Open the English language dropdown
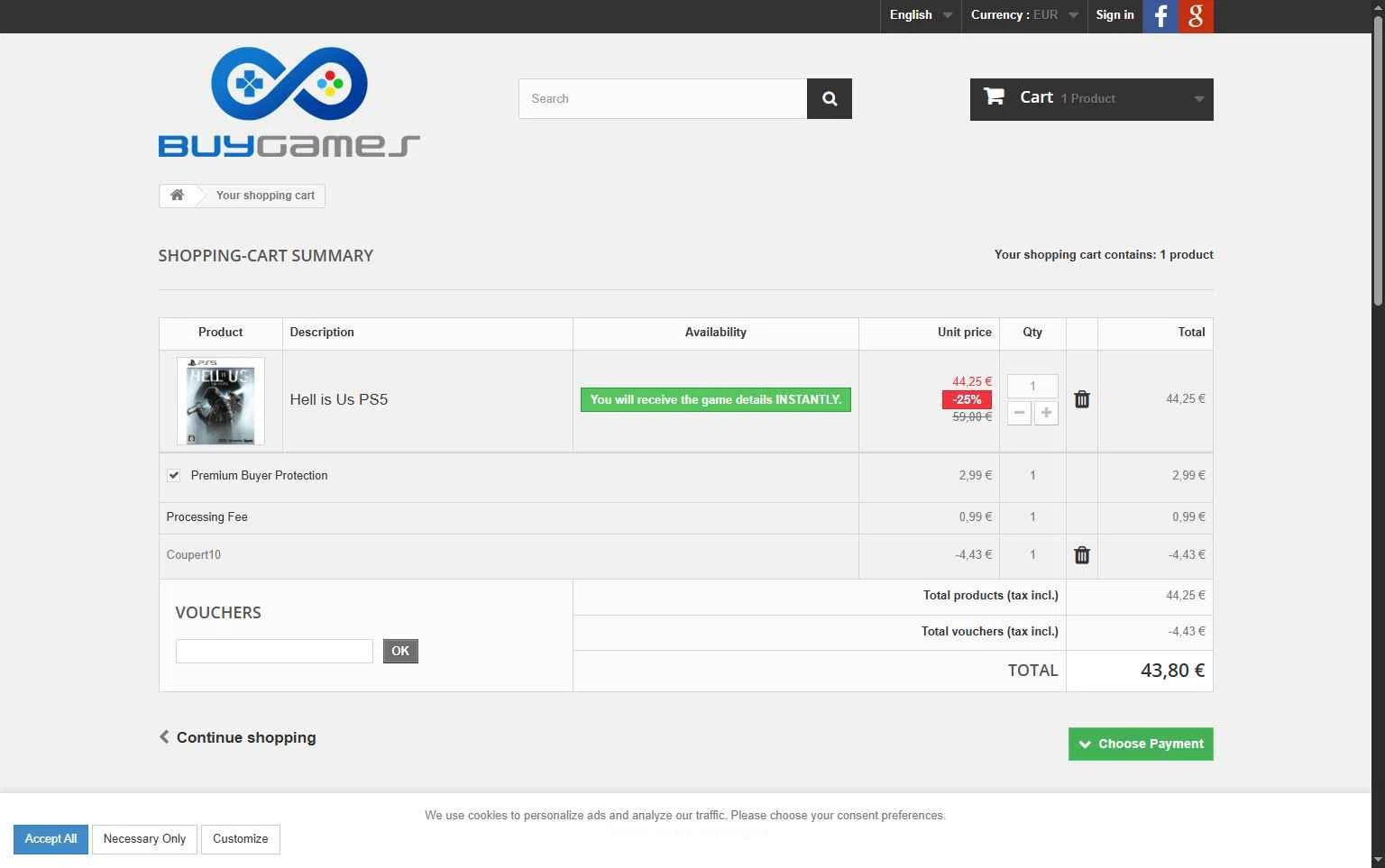This screenshot has width=1385, height=868. pyautogui.click(x=921, y=15)
